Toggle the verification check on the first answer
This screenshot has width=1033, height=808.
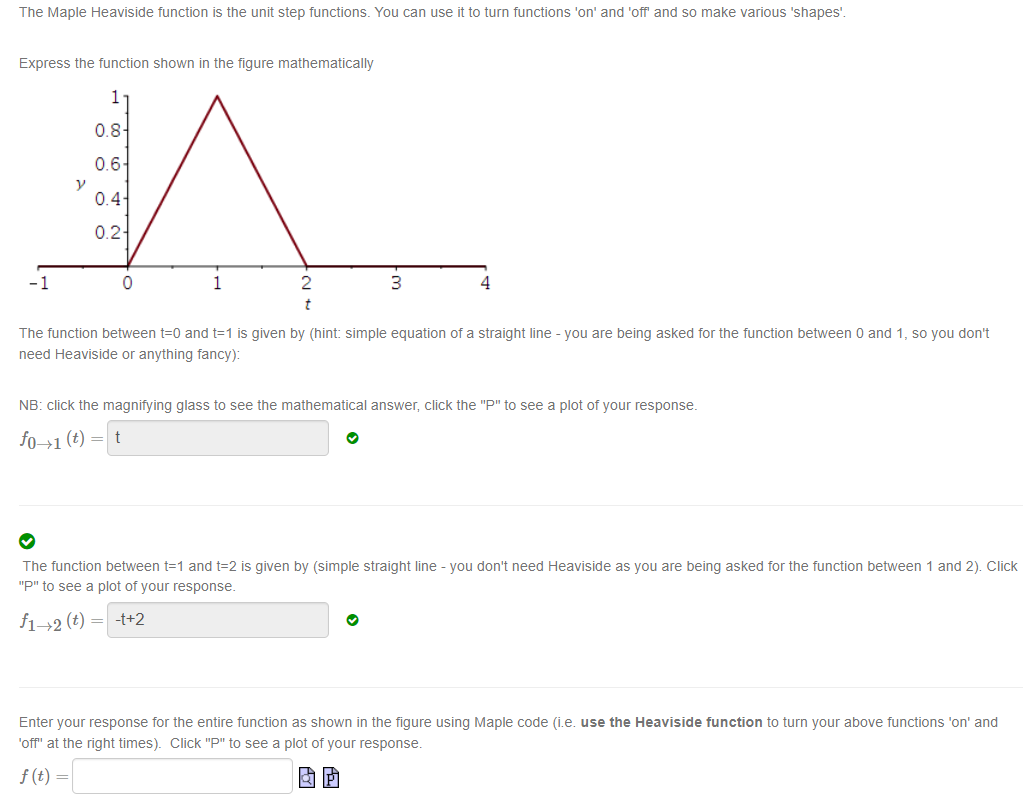point(351,437)
